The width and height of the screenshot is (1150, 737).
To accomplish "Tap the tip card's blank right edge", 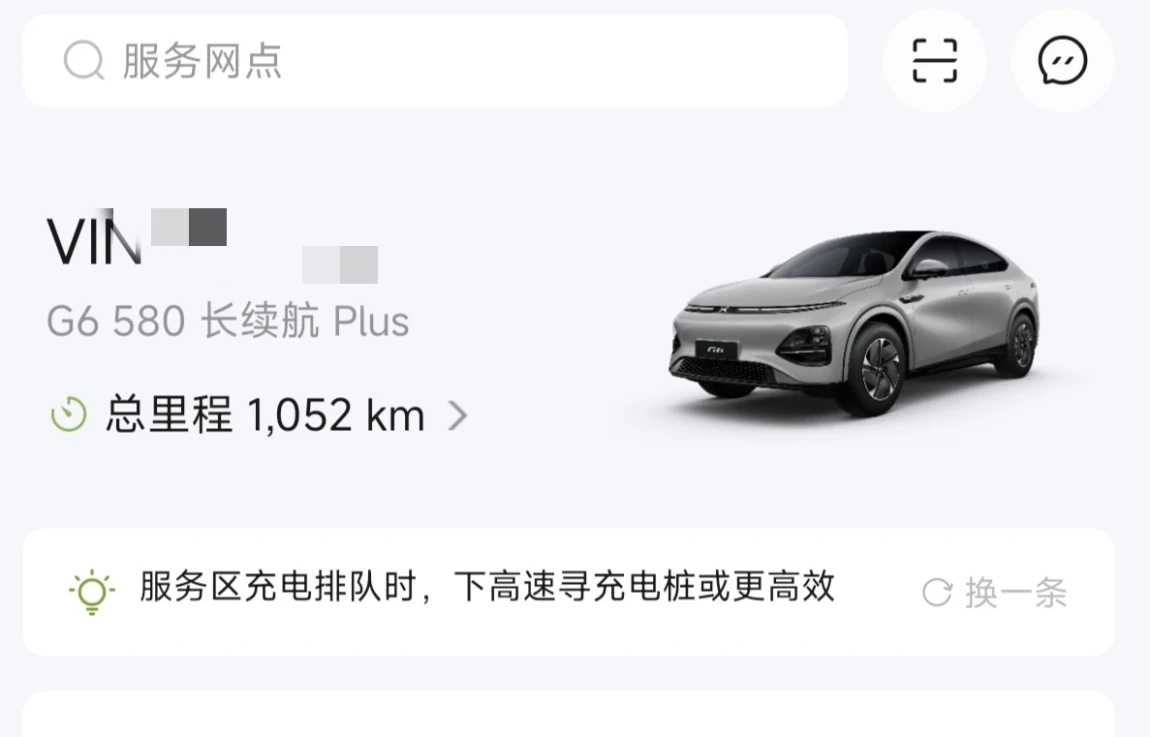I will 1093,592.
